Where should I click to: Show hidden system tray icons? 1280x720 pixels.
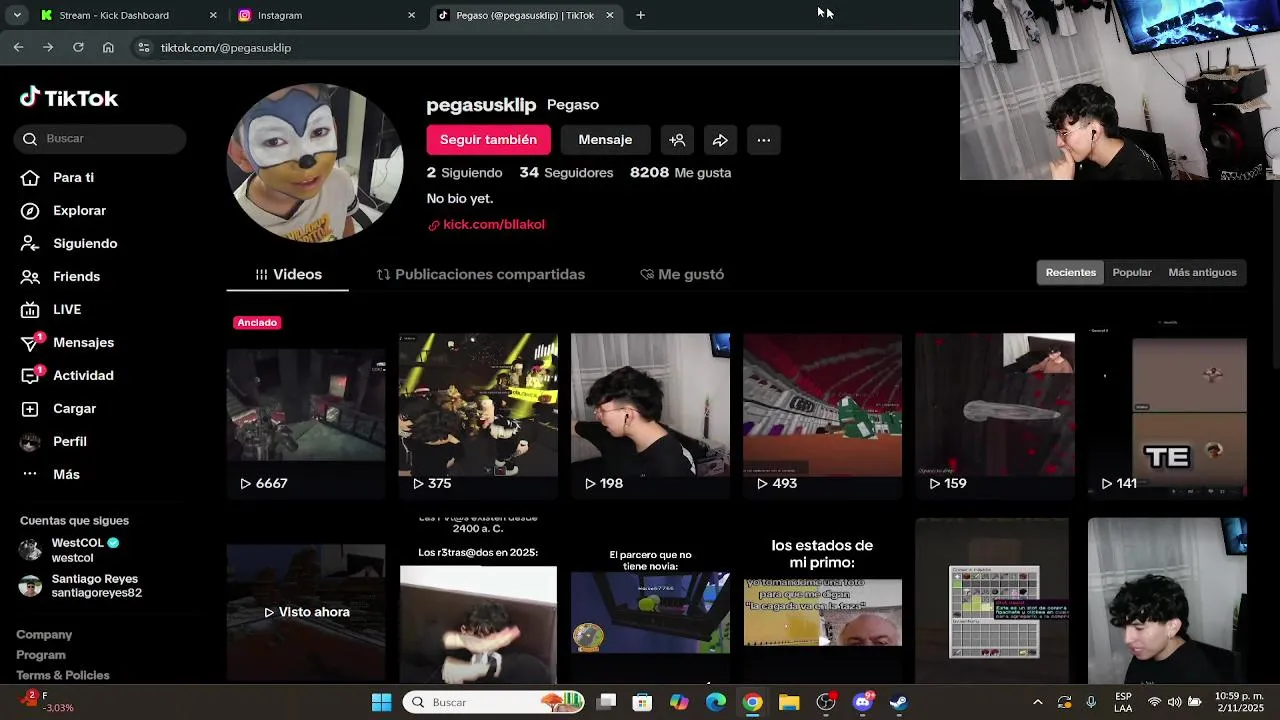pos(1037,702)
